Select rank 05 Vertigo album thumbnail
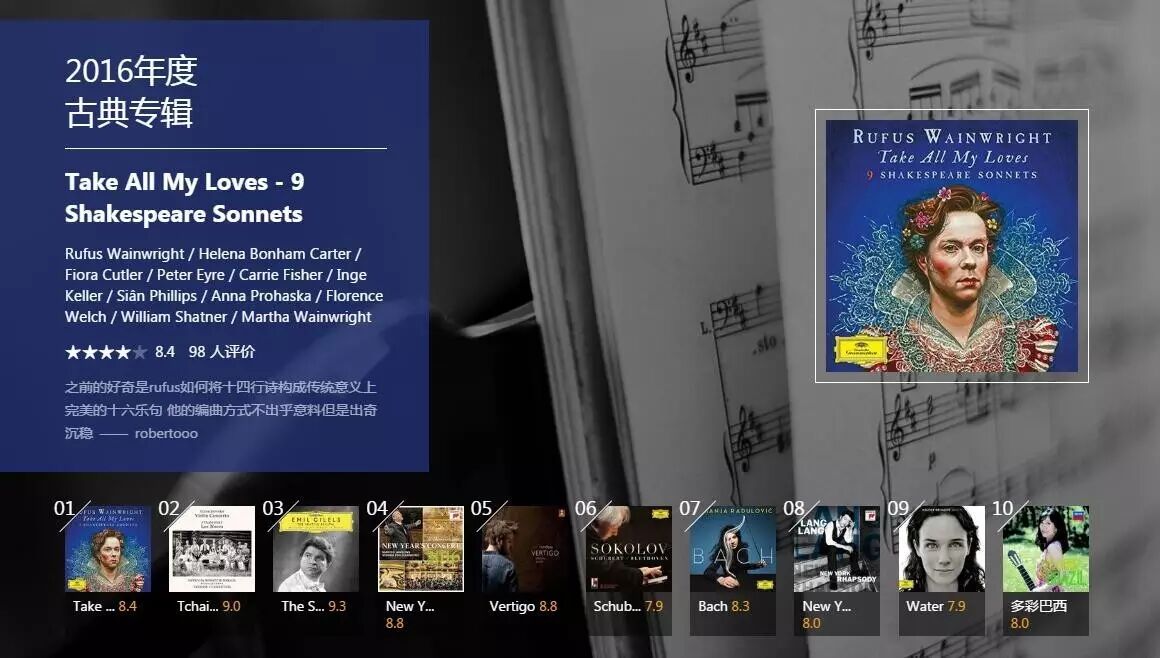This screenshot has height=658, width=1160. pyautogui.click(x=525, y=549)
